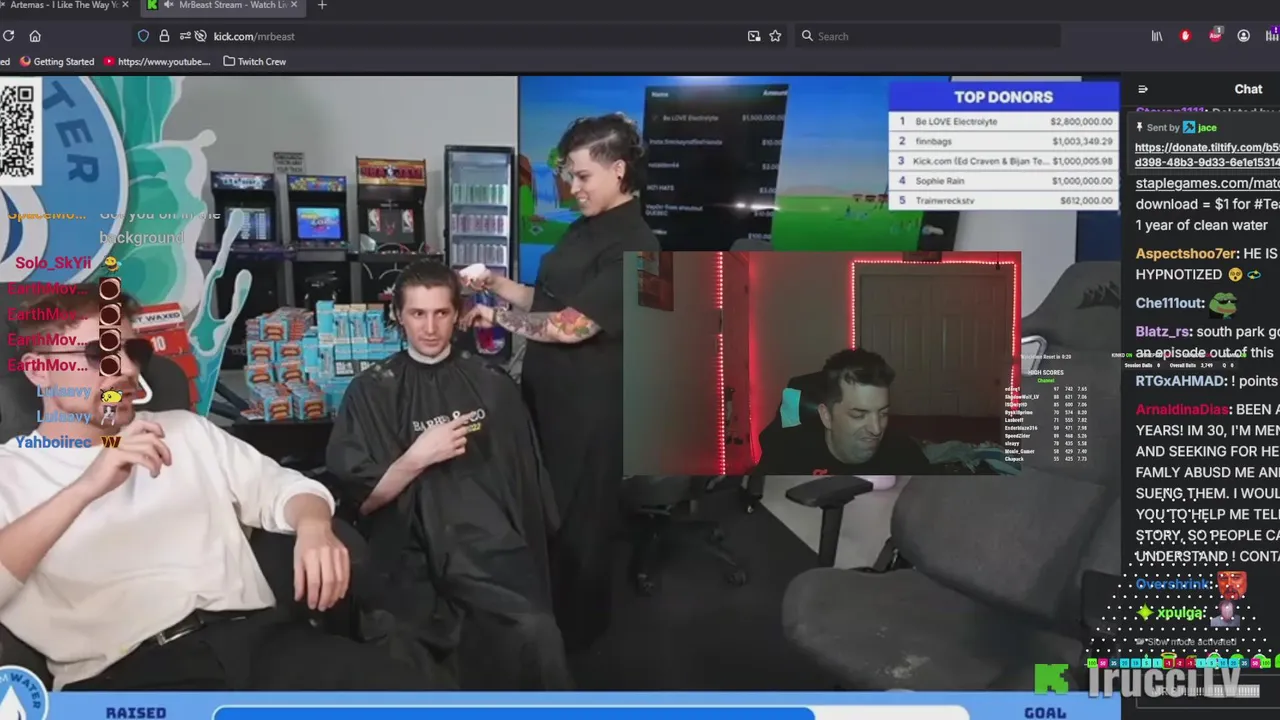Open the donate.tiltify.com pinned link
Image resolution: width=1280 pixels, height=720 pixels.
(x=1207, y=155)
